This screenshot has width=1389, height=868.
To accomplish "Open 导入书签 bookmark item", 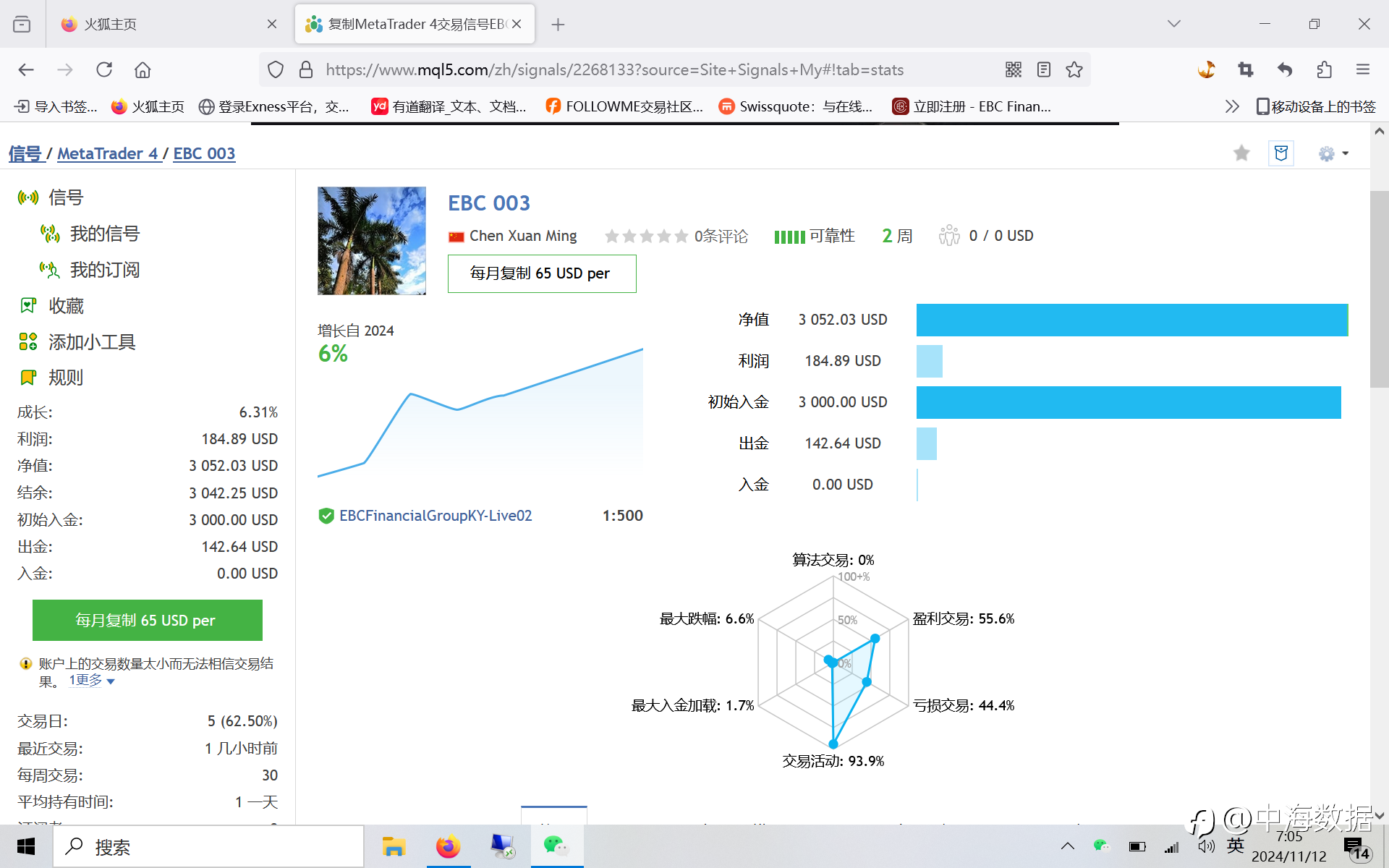I will pos(56,106).
